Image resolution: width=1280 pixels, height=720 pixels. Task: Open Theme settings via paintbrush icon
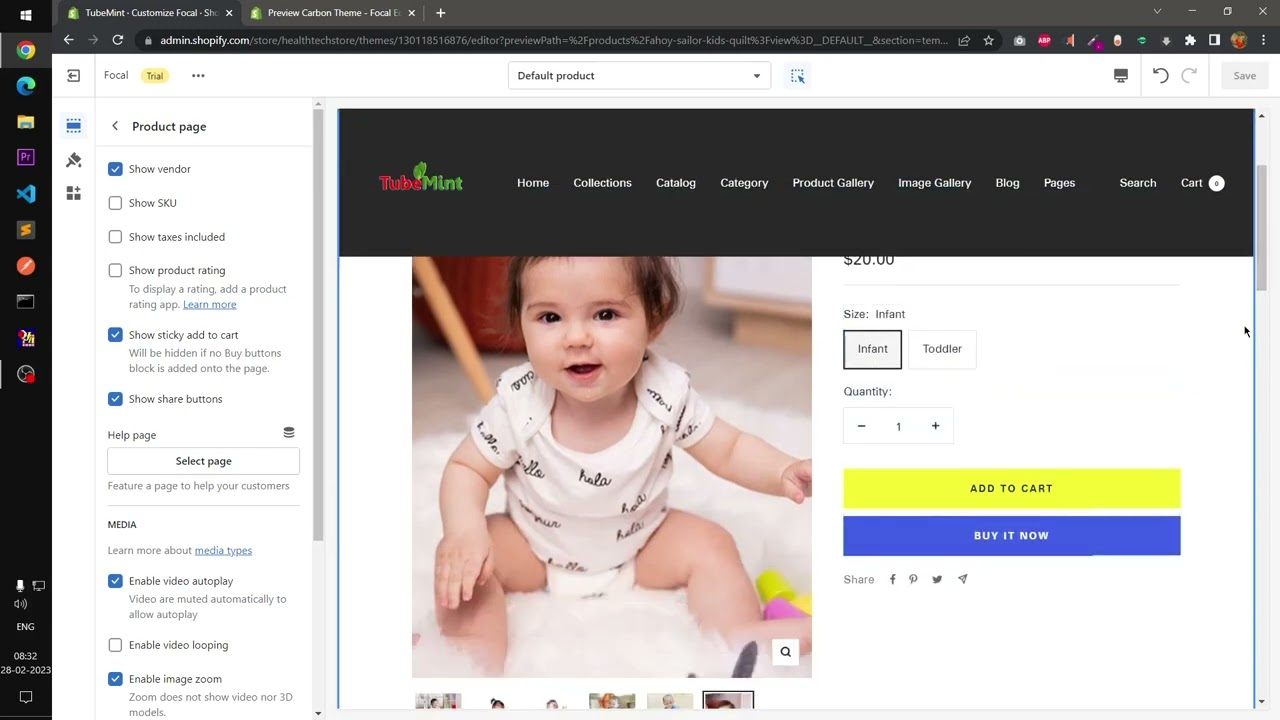73,160
